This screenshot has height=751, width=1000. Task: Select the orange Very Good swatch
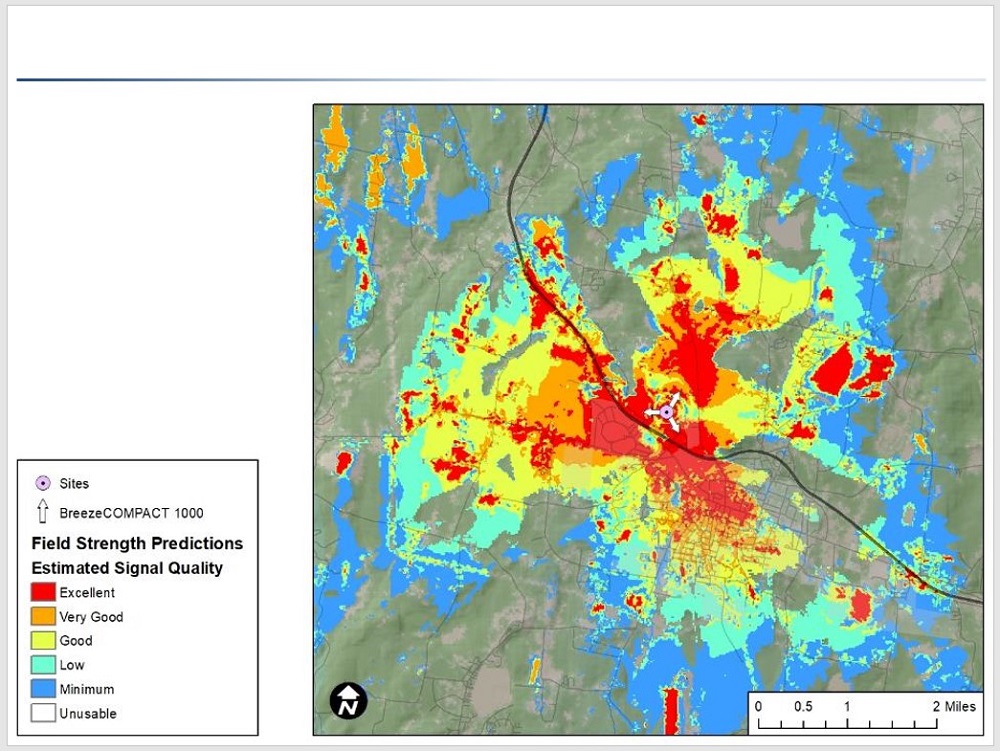pyautogui.click(x=43, y=616)
